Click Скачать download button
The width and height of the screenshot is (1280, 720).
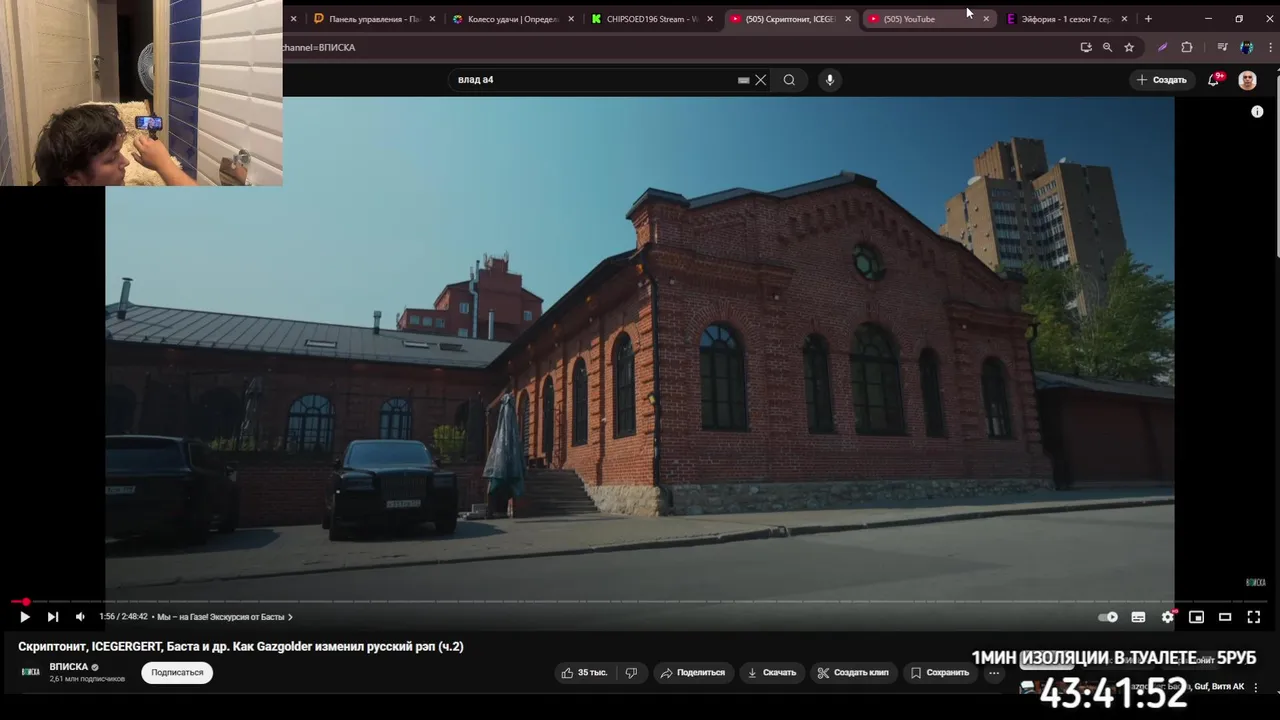(772, 673)
